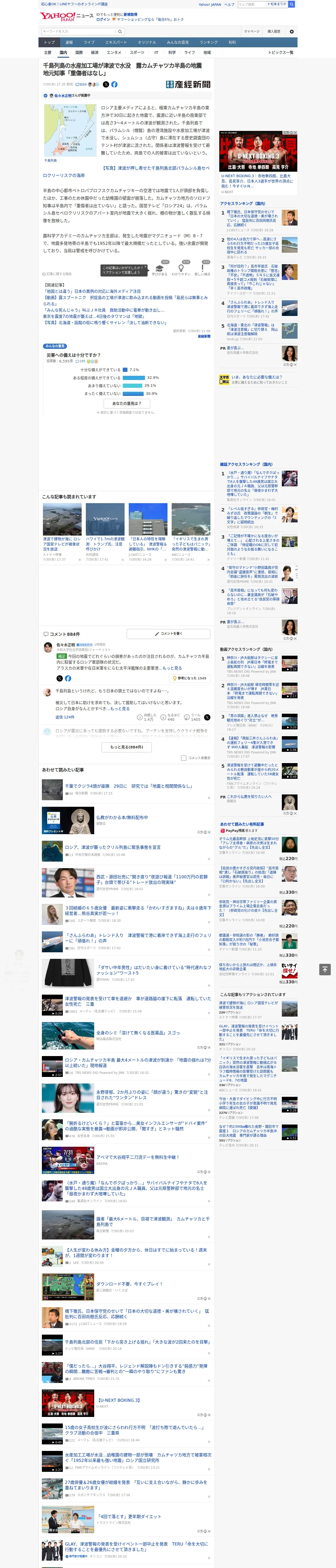
Task: Open the ランキング navigation tab
Action: pyautogui.click(x=209, y=42)
